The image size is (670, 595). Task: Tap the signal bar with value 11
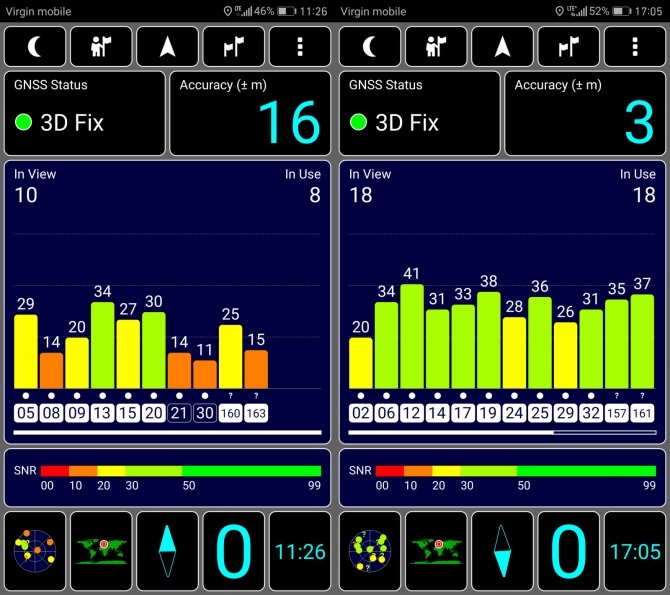tap(205, 374)
